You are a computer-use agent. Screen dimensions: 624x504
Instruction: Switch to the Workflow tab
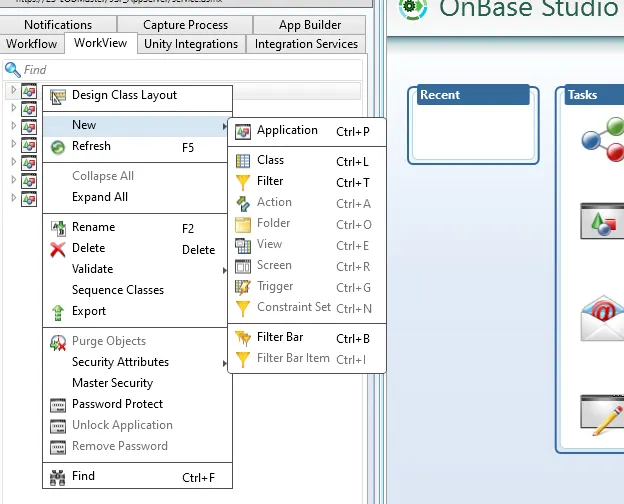(32, 44)
